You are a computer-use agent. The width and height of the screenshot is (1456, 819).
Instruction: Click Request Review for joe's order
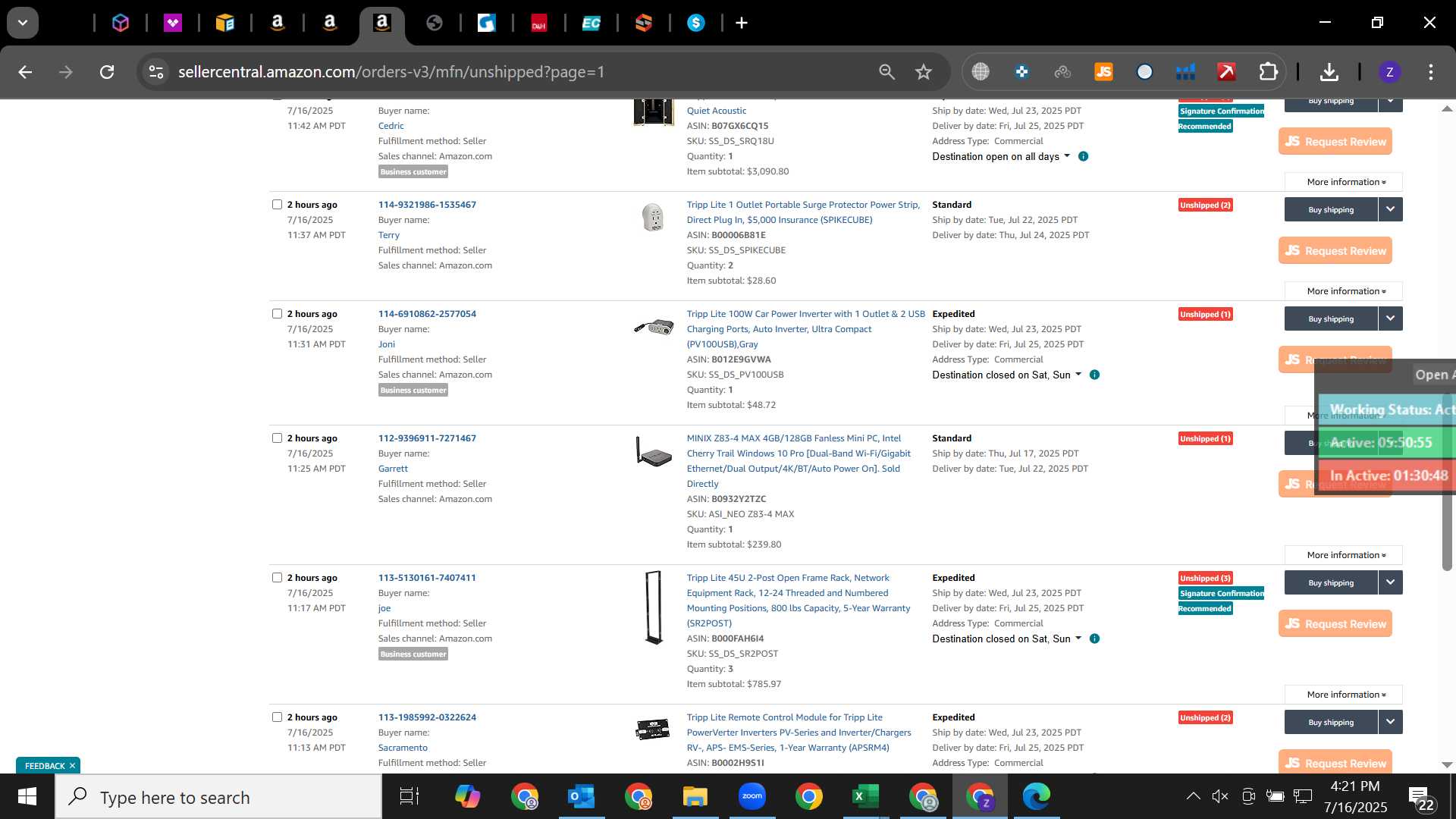click(1335, 623)
